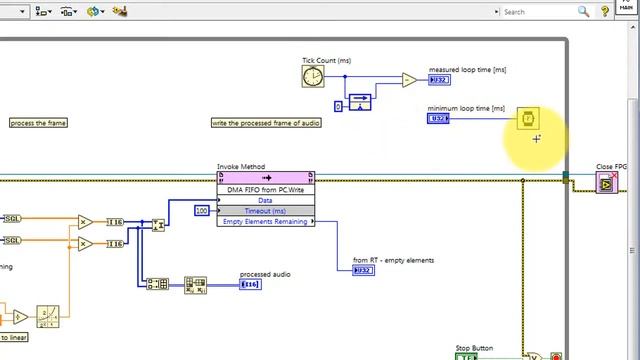Select the minimum loop time U32 control

pyautogui.click(x=438, y=118)
